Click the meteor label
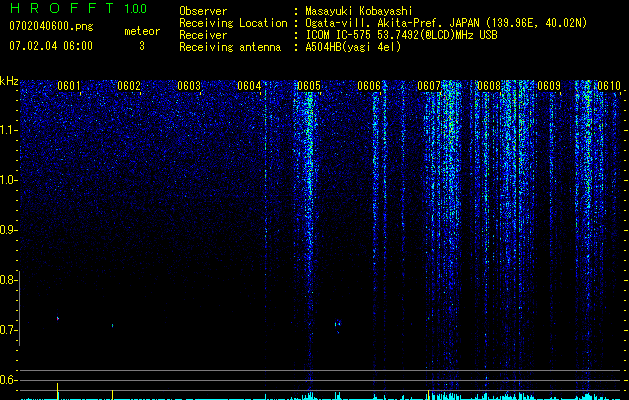The height and width of the screenshot is (400, 629). pyautogui.click(x=142, y=31)
